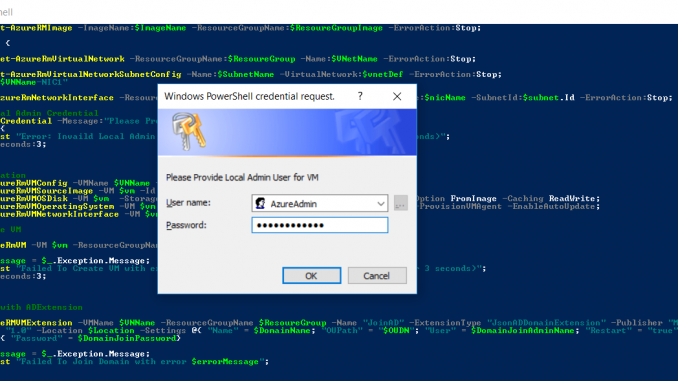Click the keys icon in dialog banner

pyautogui.click(x=189, y=131)
